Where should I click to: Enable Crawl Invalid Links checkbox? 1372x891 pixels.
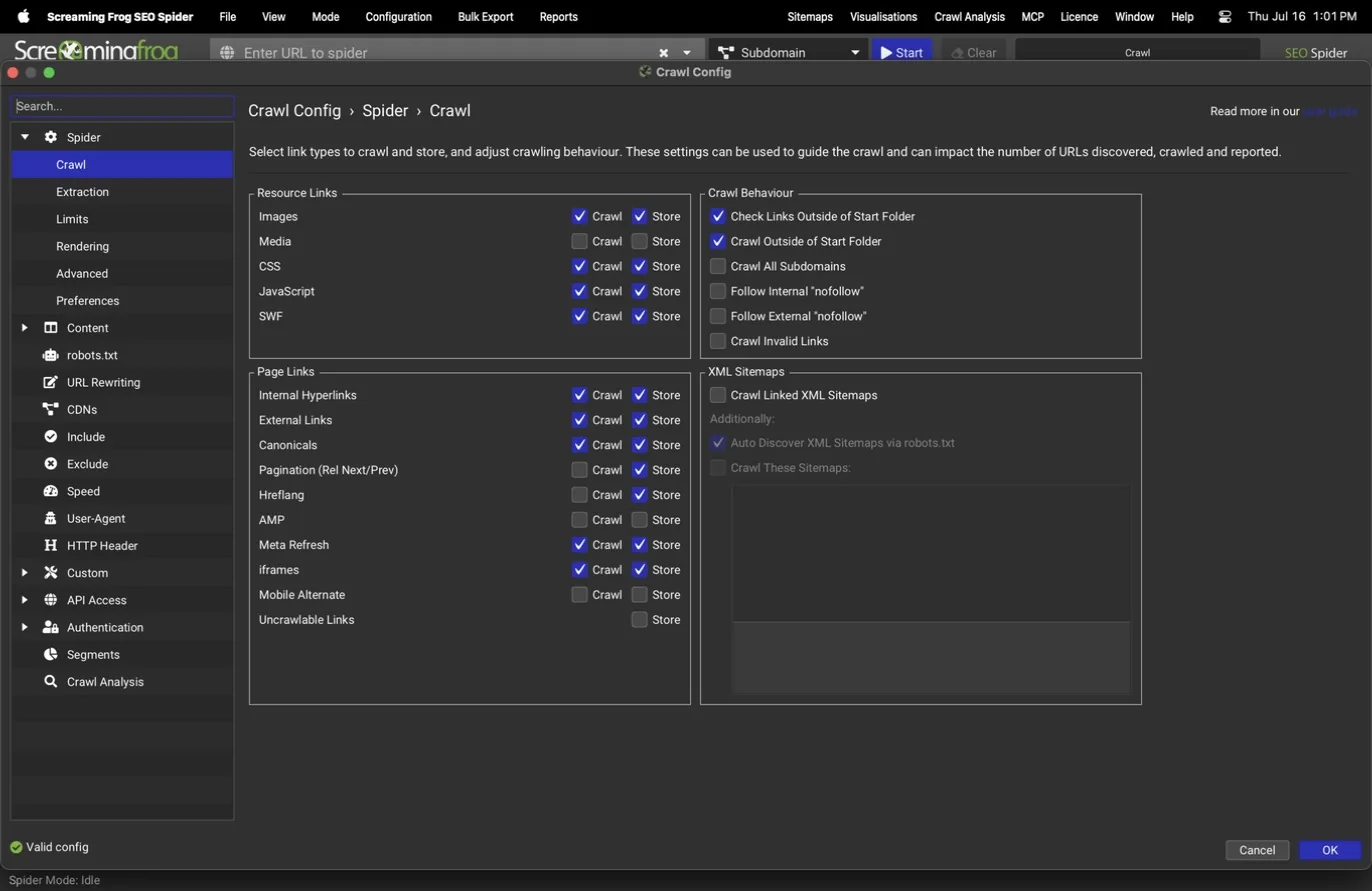coord(718,341)
